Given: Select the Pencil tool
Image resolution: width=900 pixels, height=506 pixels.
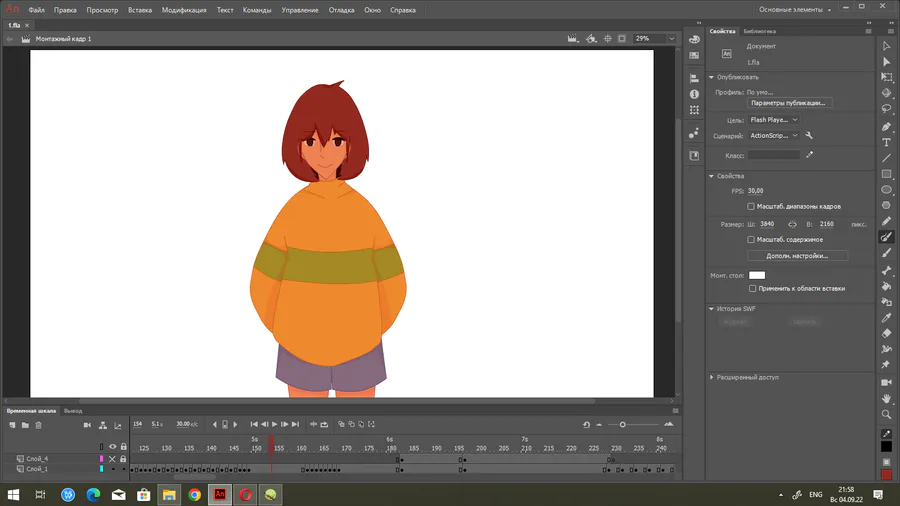Looking at the screenshot, I should click(x=886, y=221).
